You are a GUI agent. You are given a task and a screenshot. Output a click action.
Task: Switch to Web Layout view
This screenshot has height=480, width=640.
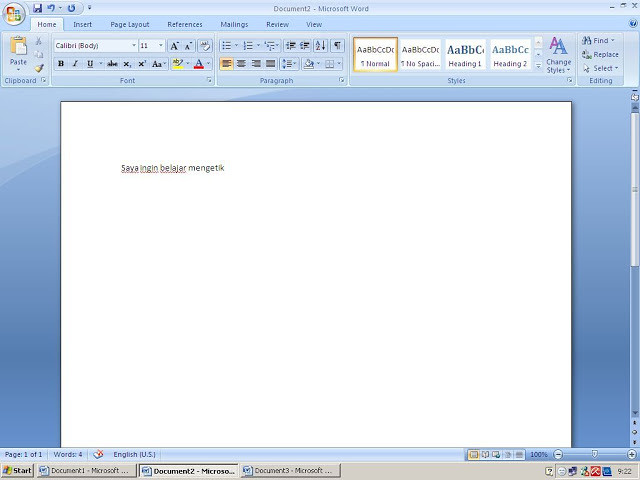click(x=496, y=454)
